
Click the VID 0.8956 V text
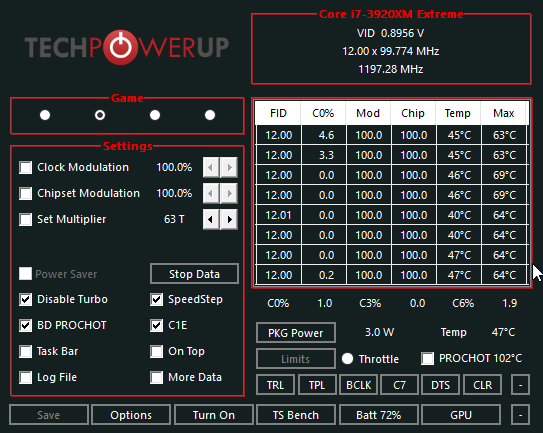391,33
